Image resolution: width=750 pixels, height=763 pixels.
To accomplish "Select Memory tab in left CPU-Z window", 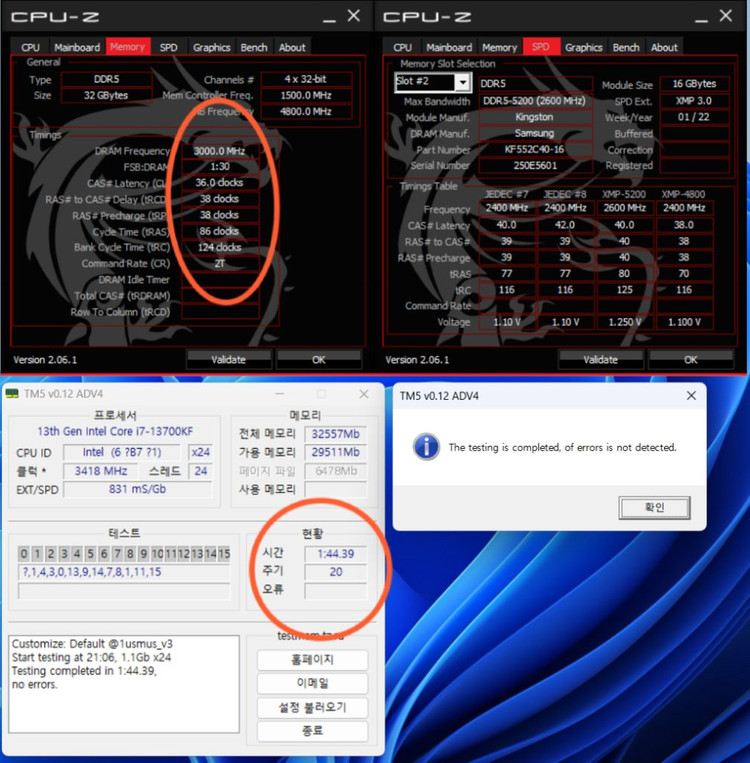I will tap(128, 47).
